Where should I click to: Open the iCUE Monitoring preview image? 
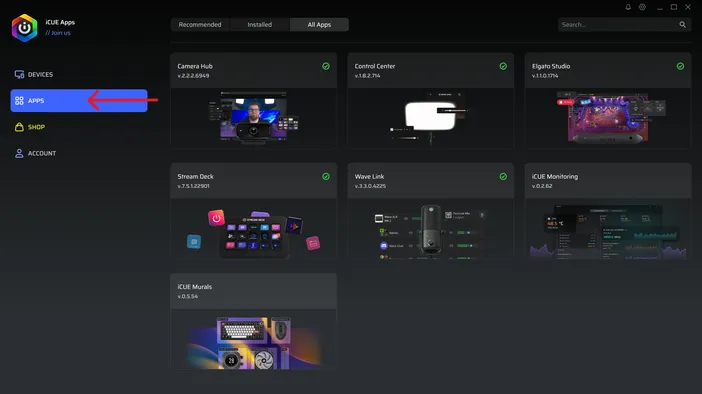[x=608, y=228]
